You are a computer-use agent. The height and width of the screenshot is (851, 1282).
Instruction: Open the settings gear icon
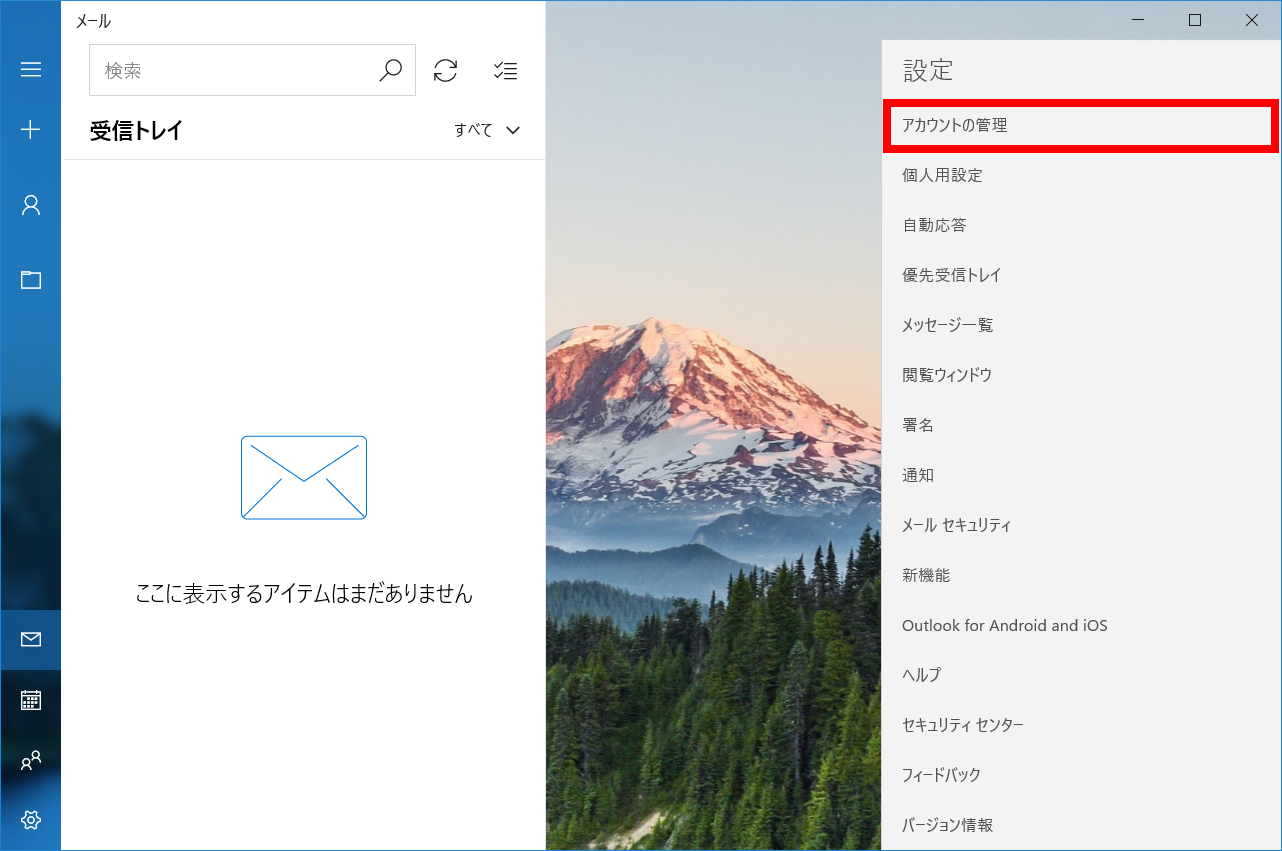coord(31,820)
